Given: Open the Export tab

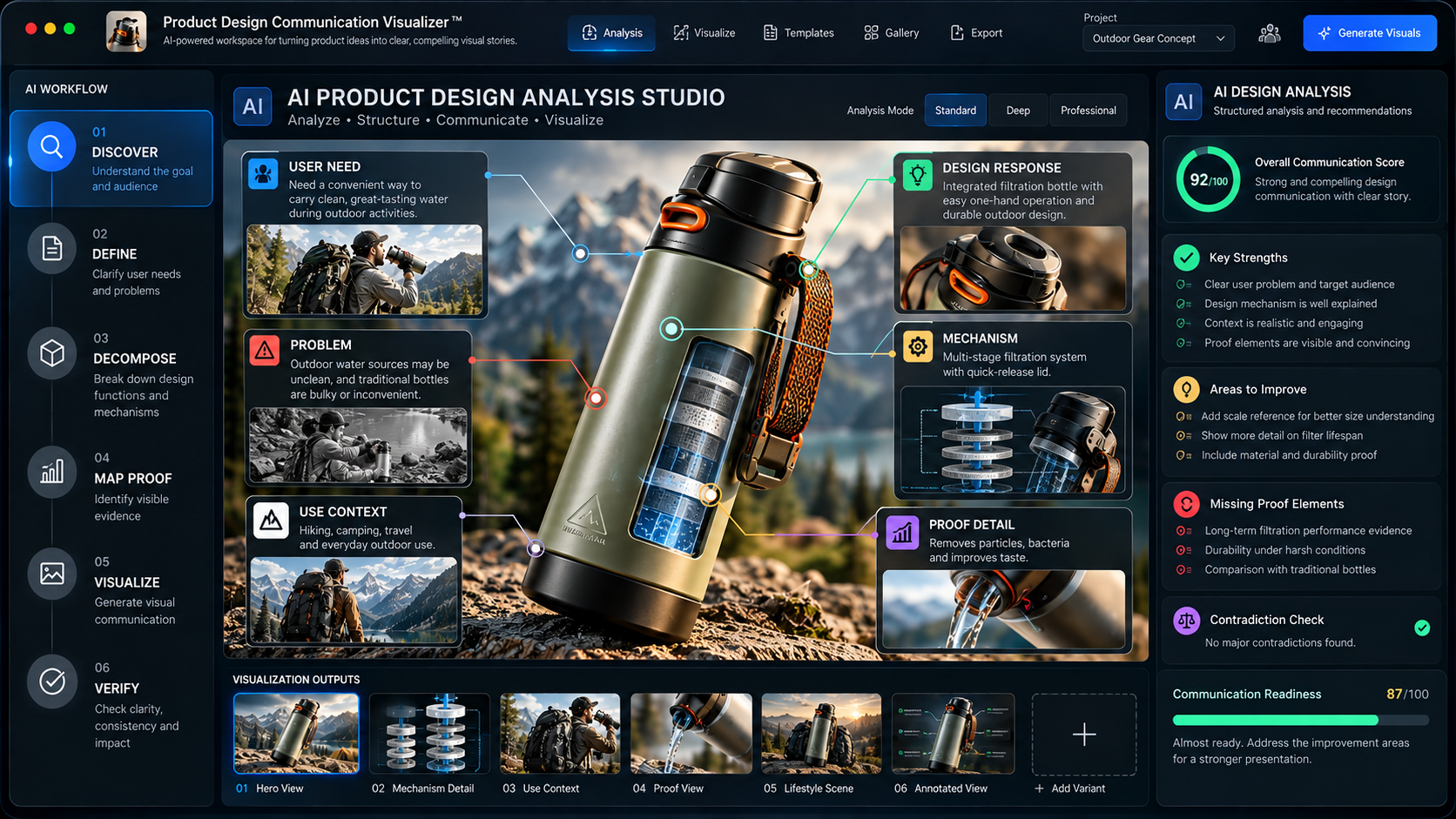Looking at the screenshot, I should tap(976, 33).
